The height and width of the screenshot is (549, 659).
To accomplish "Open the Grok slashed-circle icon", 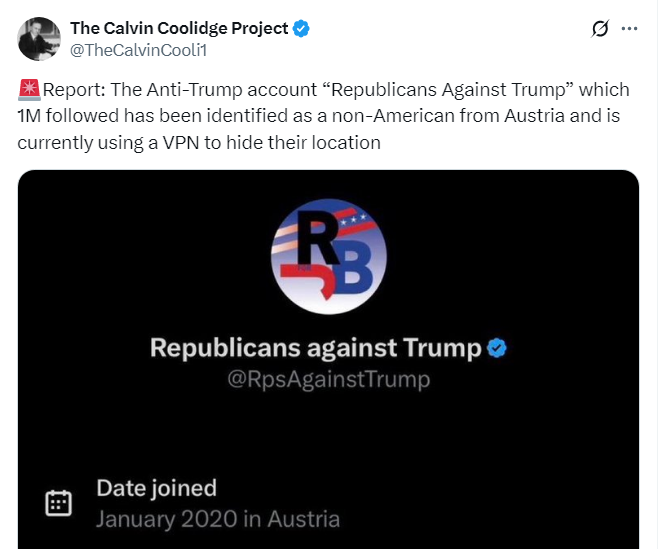I will point(600,29).
